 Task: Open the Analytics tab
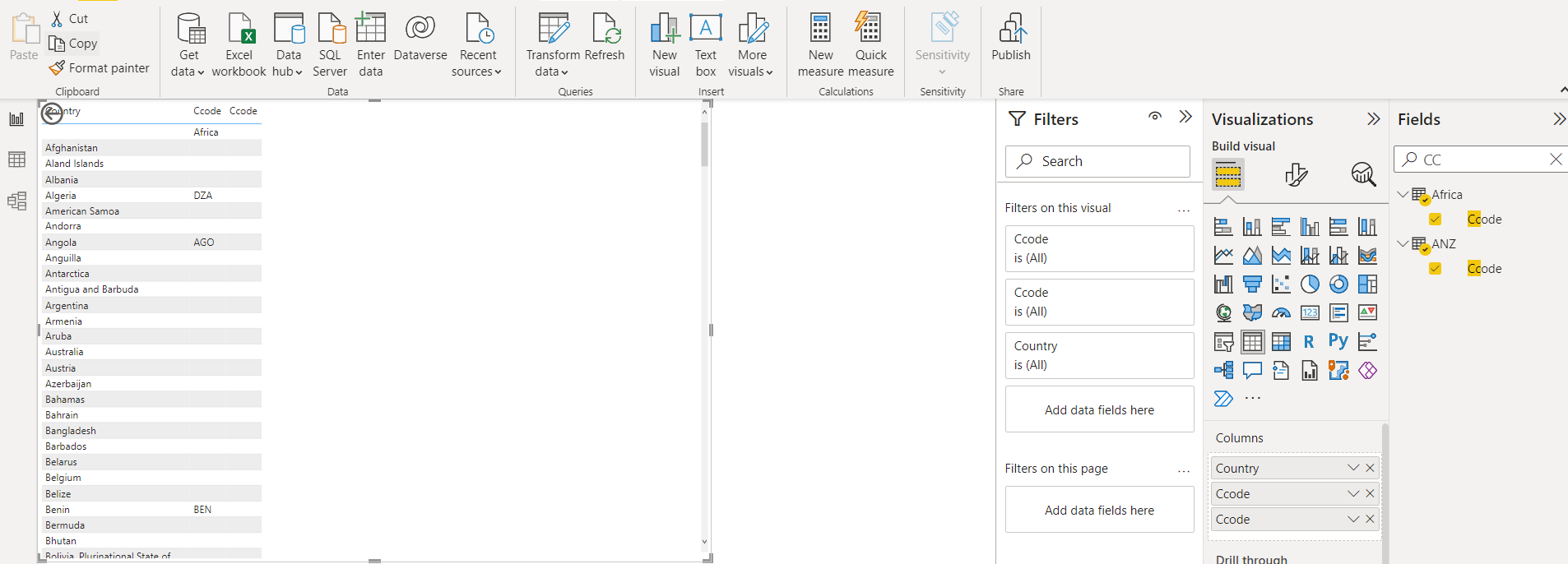(x=1363, y=174)
